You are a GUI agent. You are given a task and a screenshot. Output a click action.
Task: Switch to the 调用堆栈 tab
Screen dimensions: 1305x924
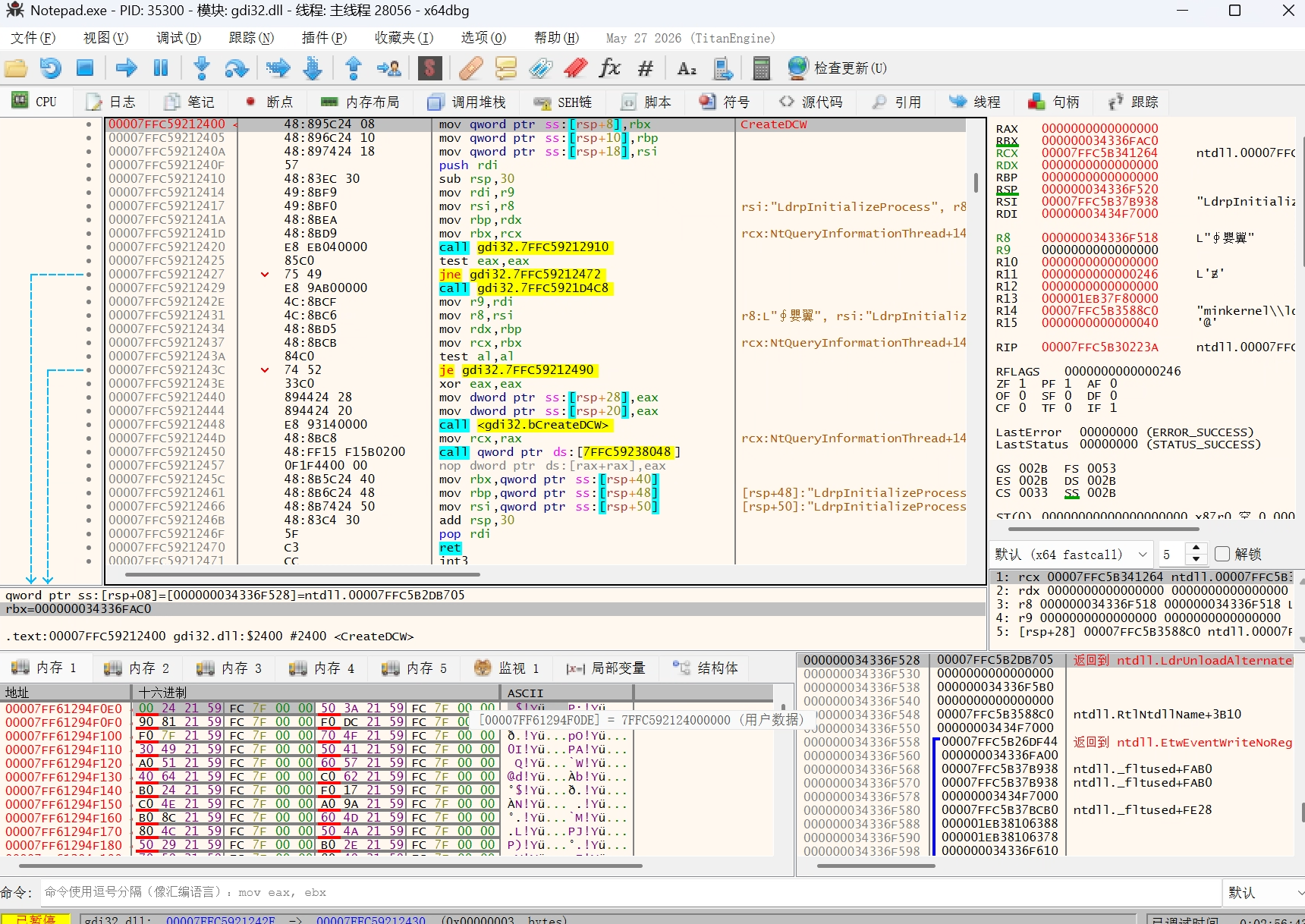click(x=467, y=102)
